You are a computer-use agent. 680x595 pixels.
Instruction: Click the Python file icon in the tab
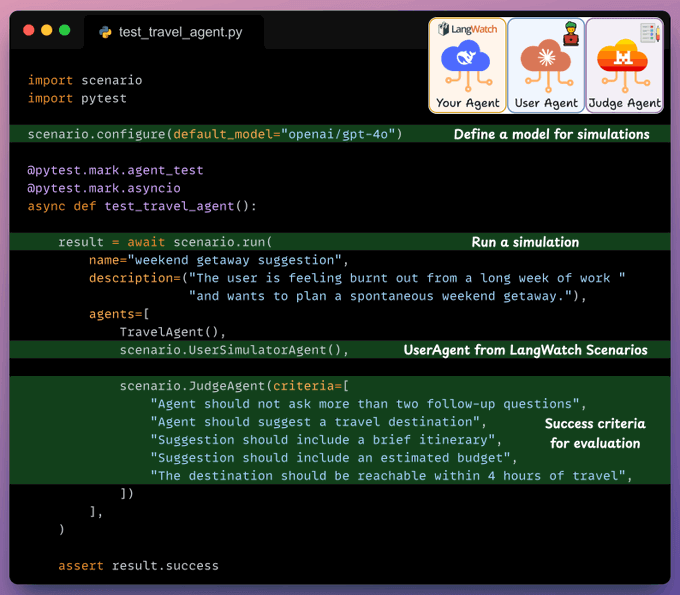105,32
